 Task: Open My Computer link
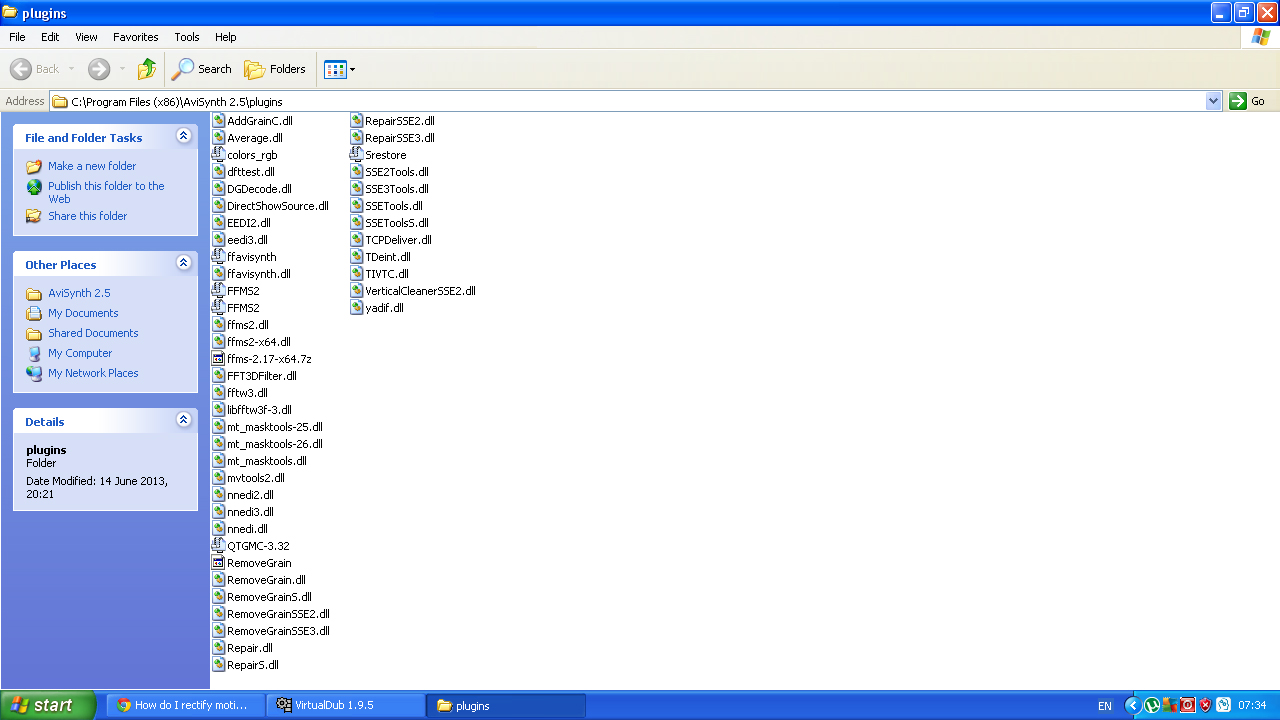(80, 353)
